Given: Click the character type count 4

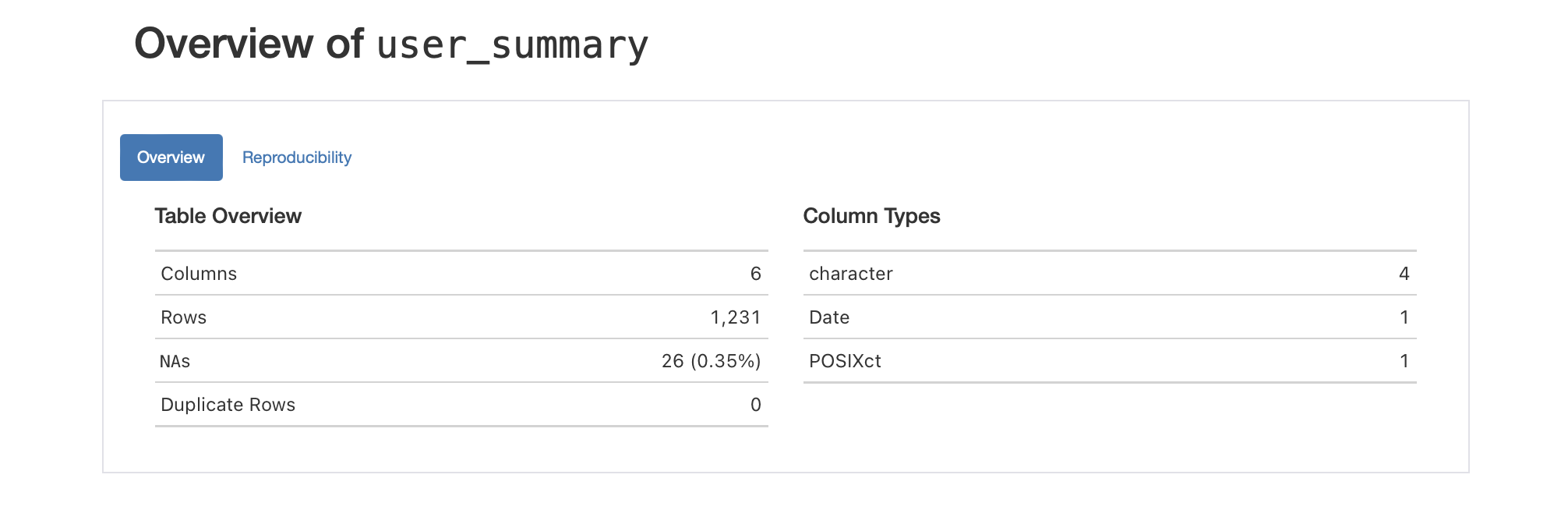Looking at the screenshot, I should 1404,274.
